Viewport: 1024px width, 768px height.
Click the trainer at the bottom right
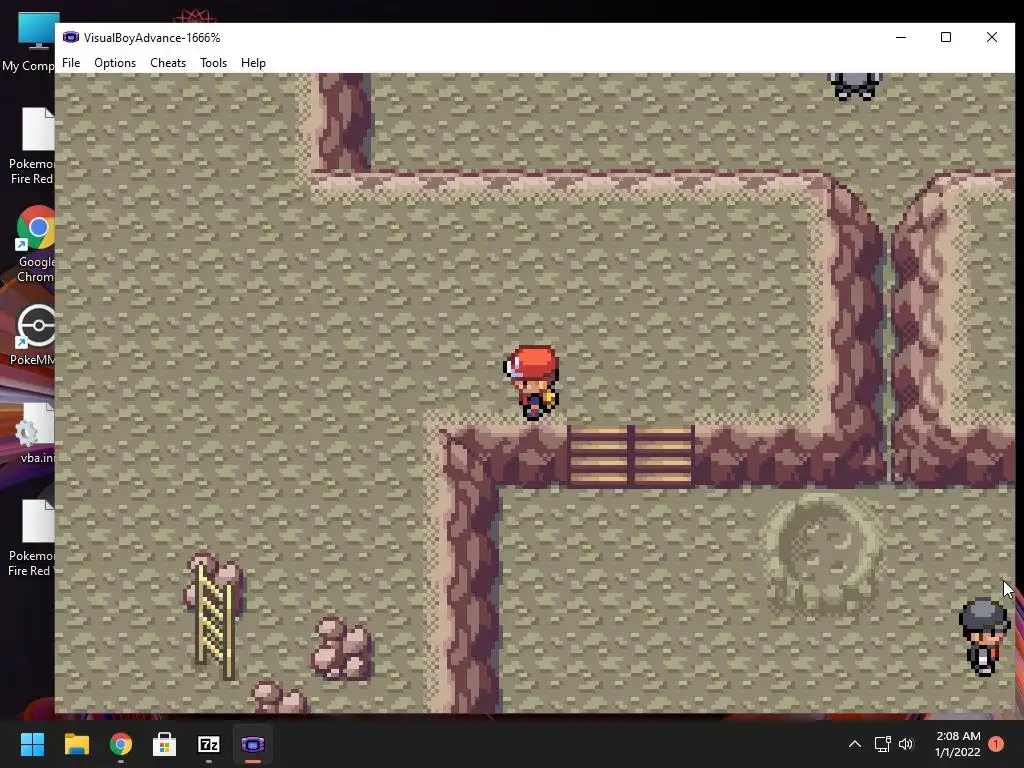(x=984, y=637)
